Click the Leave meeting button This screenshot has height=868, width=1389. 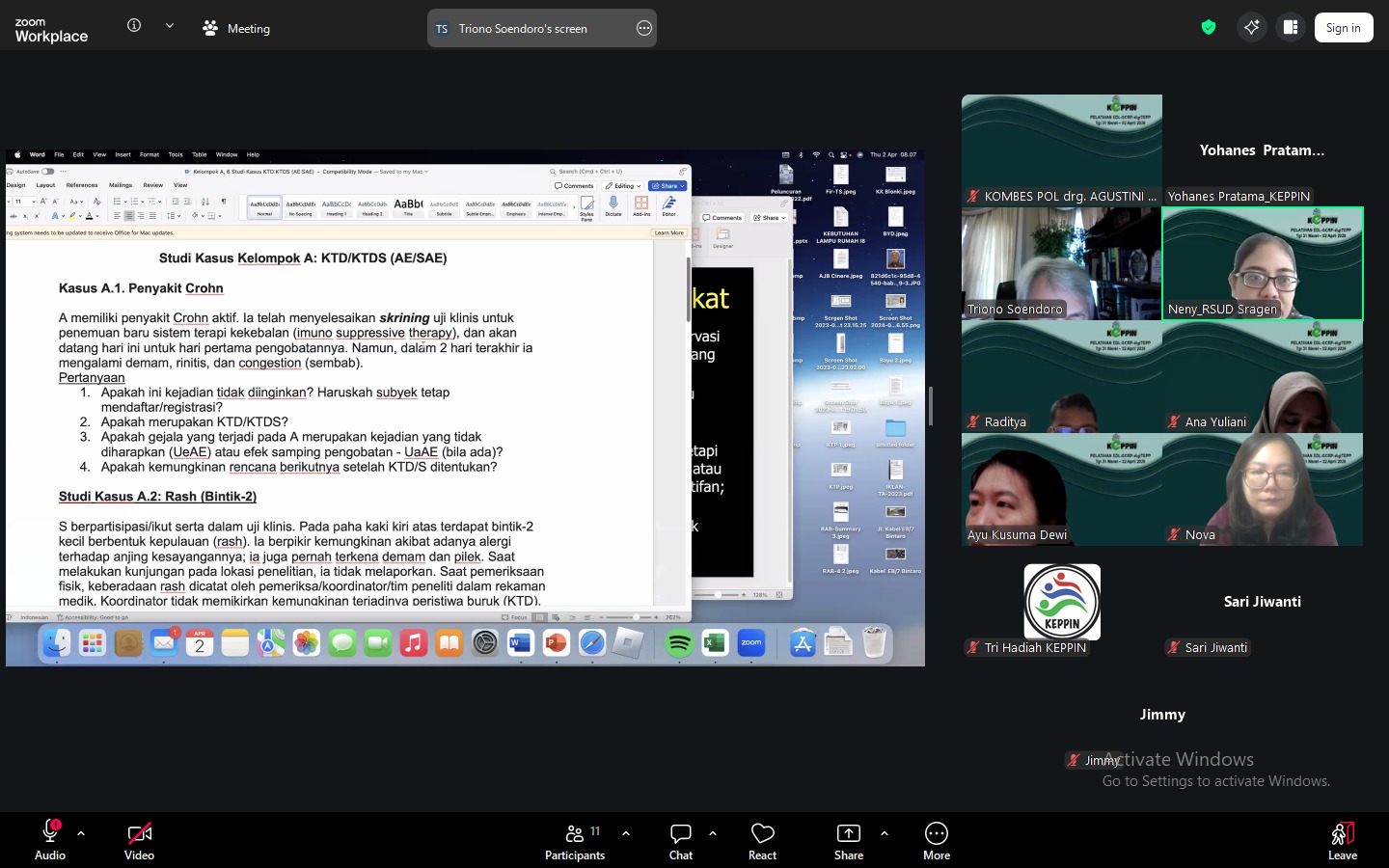1342,839
